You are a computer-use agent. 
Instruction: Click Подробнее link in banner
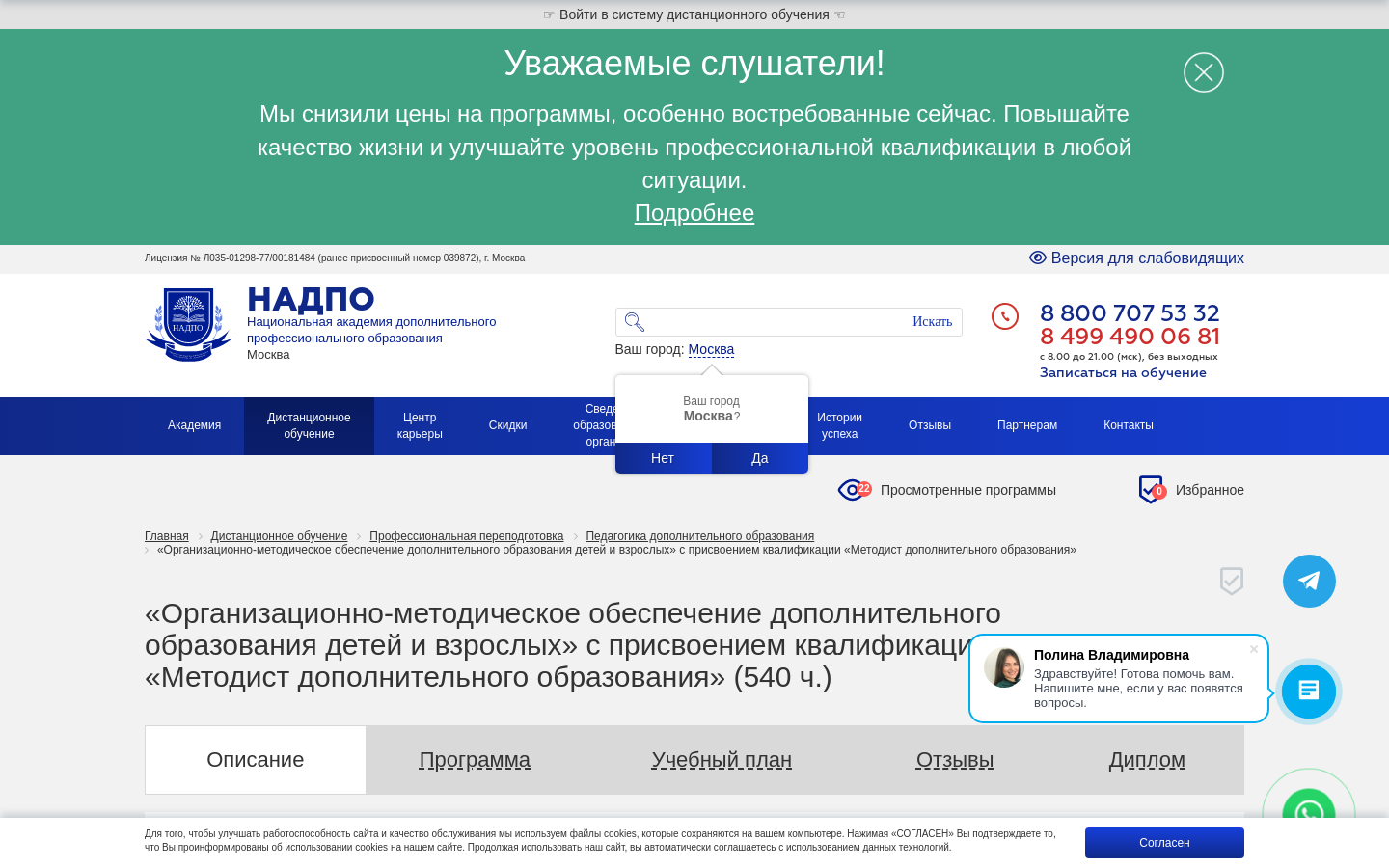coord(694,213)
